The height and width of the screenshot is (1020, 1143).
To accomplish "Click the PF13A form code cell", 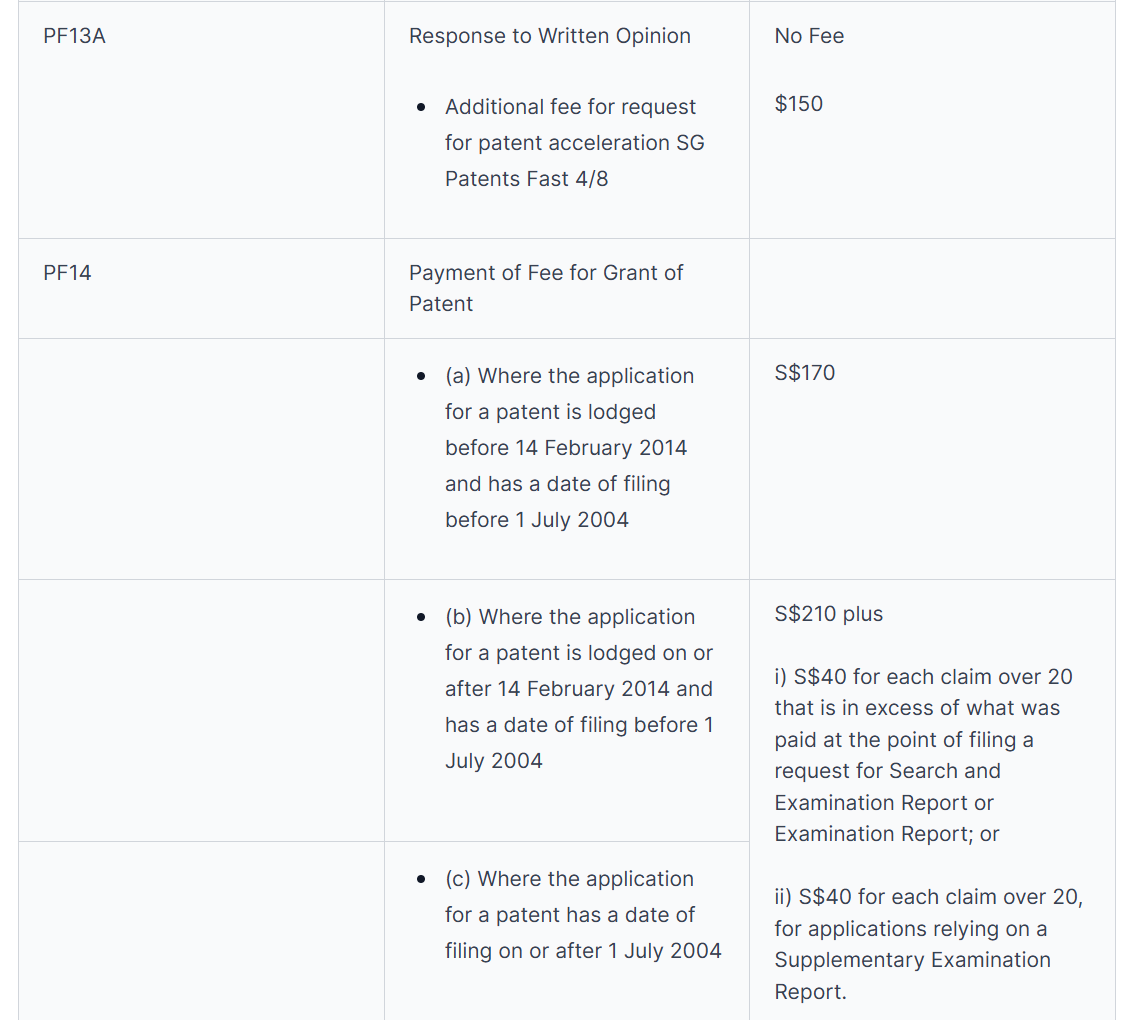I will 74,36.
